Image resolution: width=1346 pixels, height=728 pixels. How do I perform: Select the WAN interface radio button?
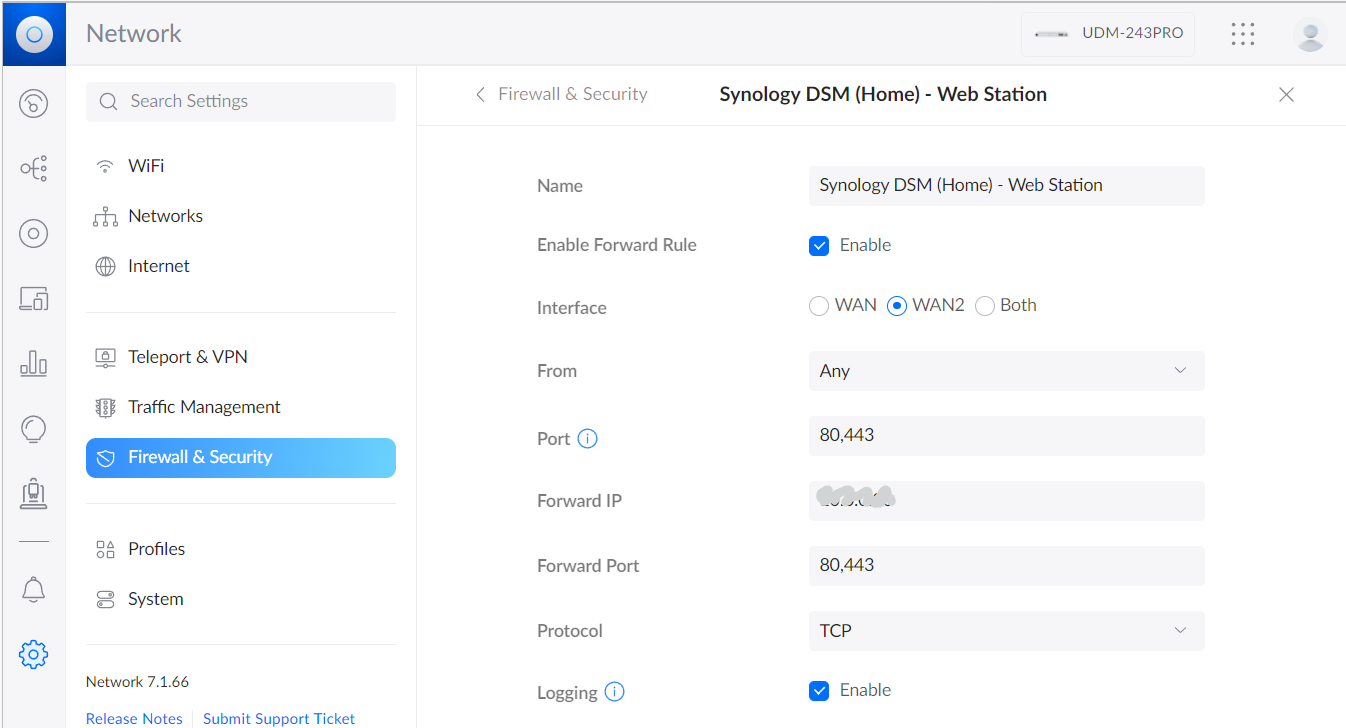819,306
